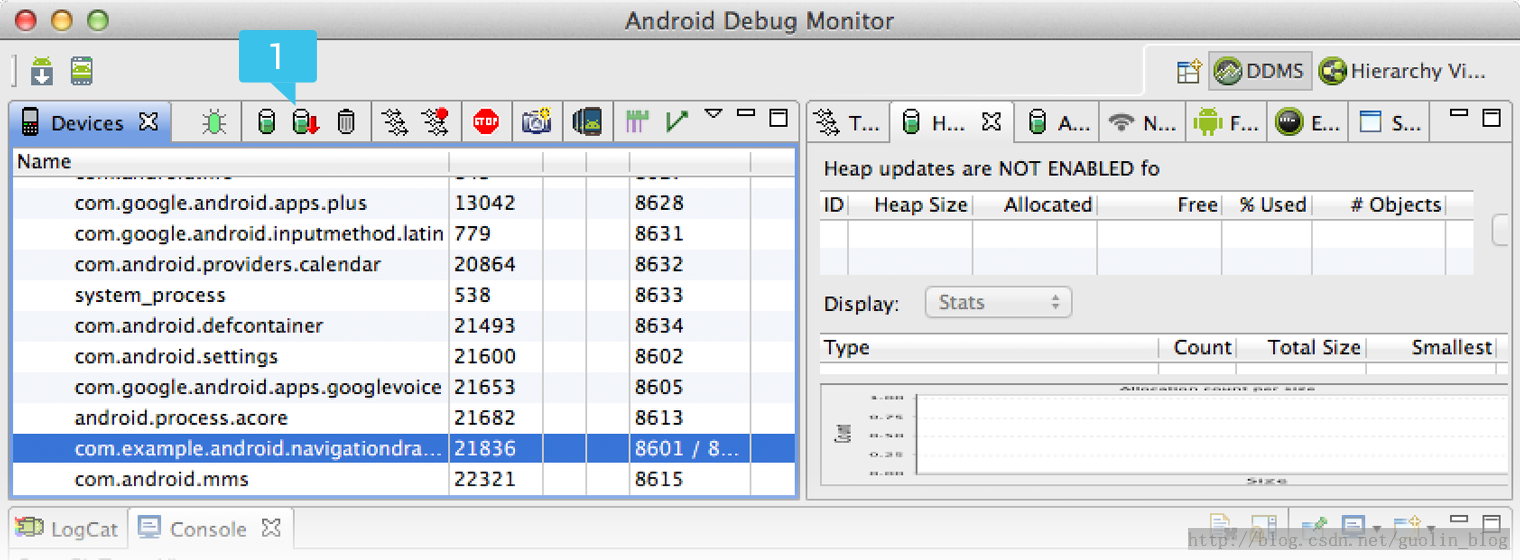Select com.android.defcontainer process
This screenshot has width=1520, height=560.
click(404, 326)
